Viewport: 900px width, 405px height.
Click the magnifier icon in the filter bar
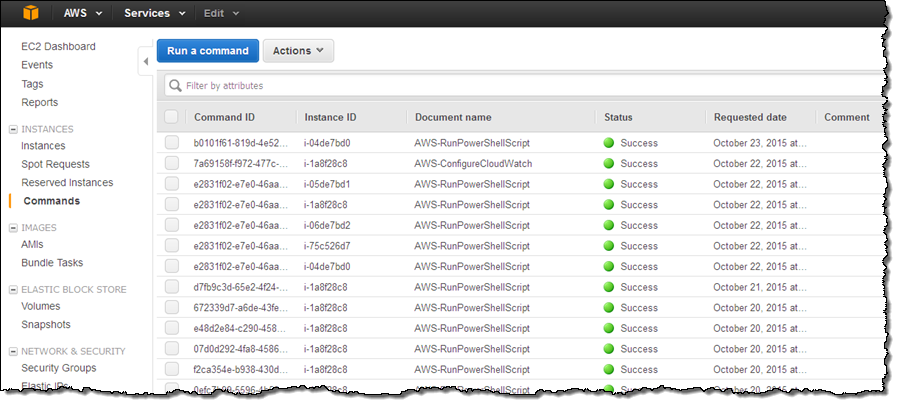pos(174,86)
